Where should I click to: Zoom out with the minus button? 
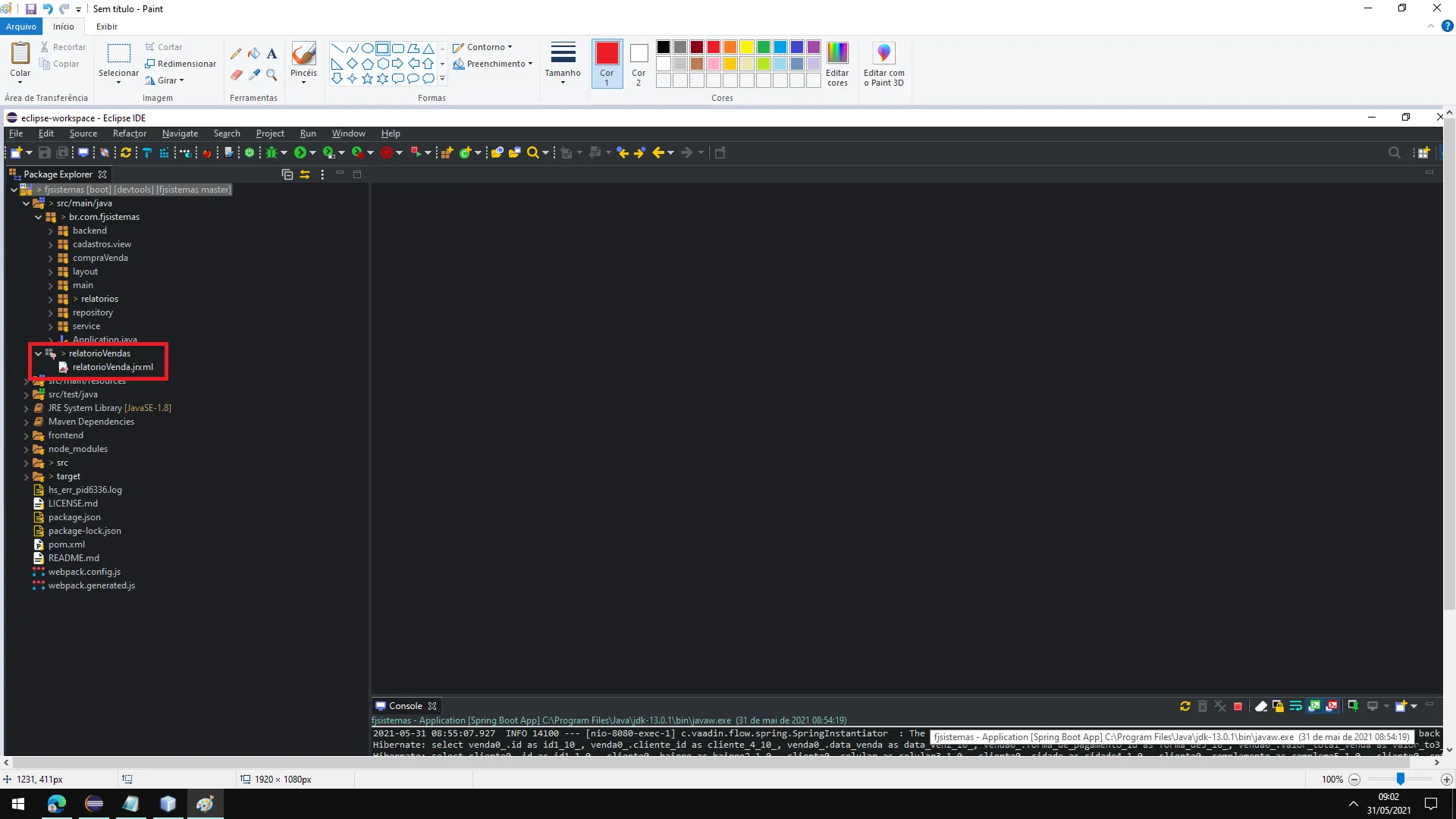[x=1354, y=780]
